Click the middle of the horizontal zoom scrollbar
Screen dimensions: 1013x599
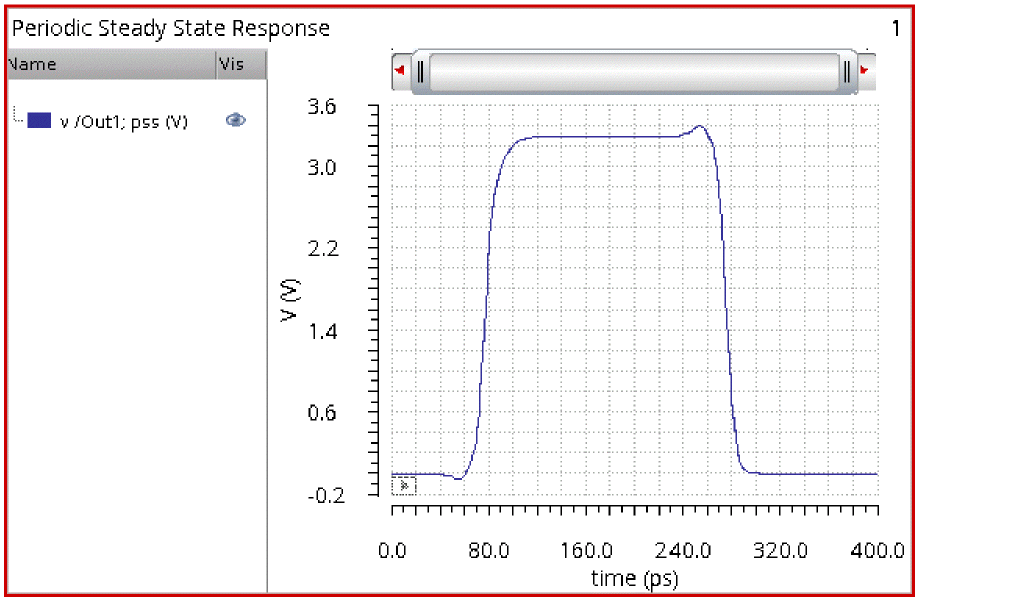click(x=634, y=71)
